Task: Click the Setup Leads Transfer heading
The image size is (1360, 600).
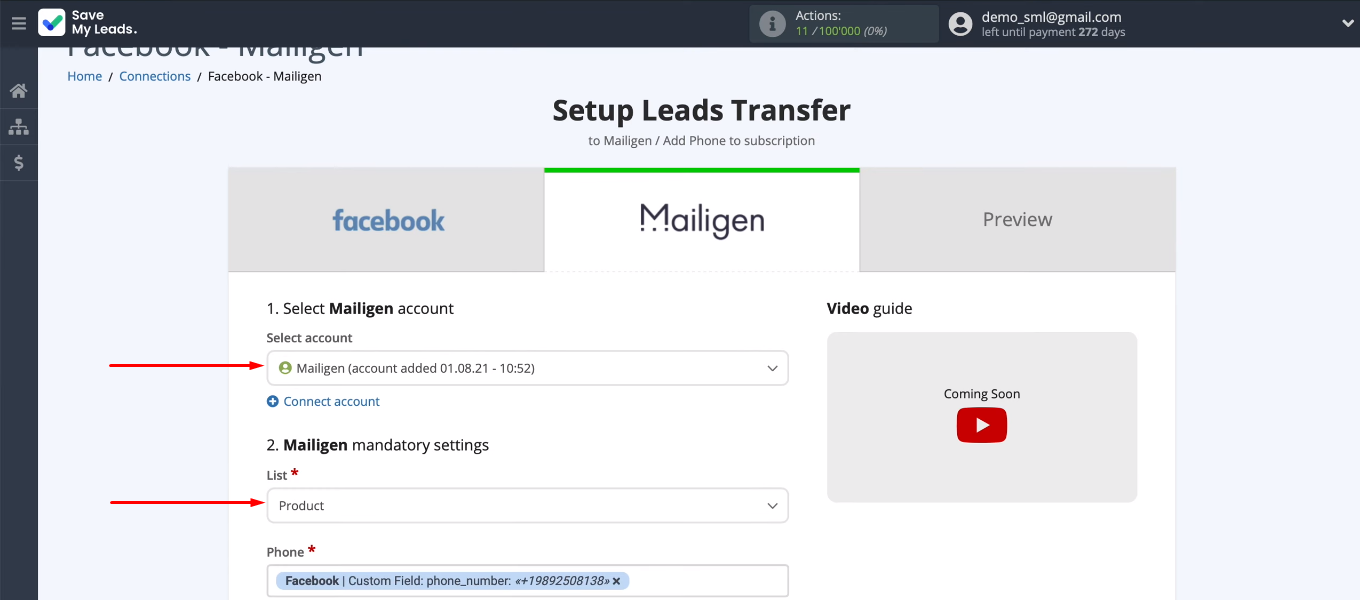Action: point(702,110)
